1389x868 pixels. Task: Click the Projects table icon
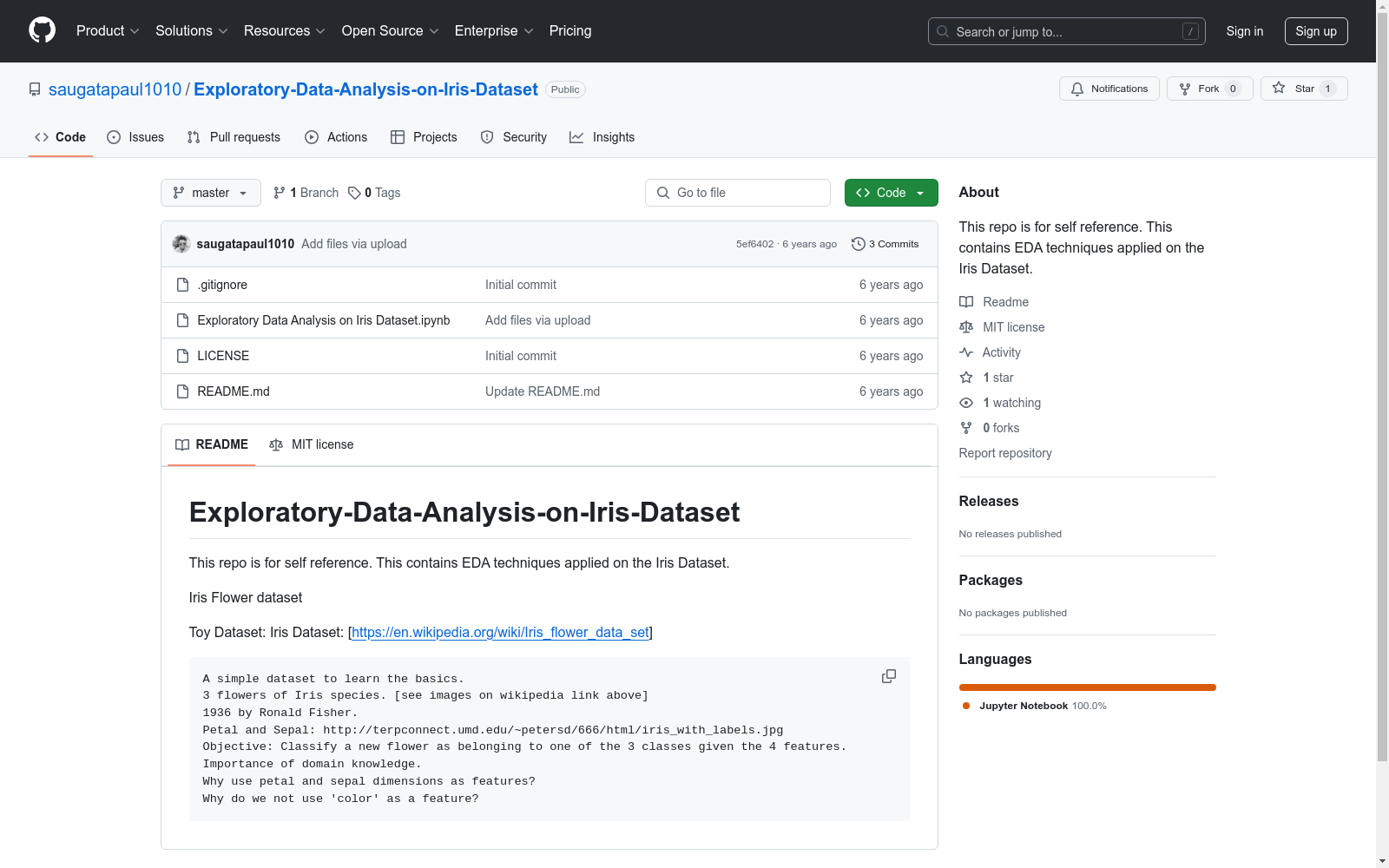click(398, 137)
